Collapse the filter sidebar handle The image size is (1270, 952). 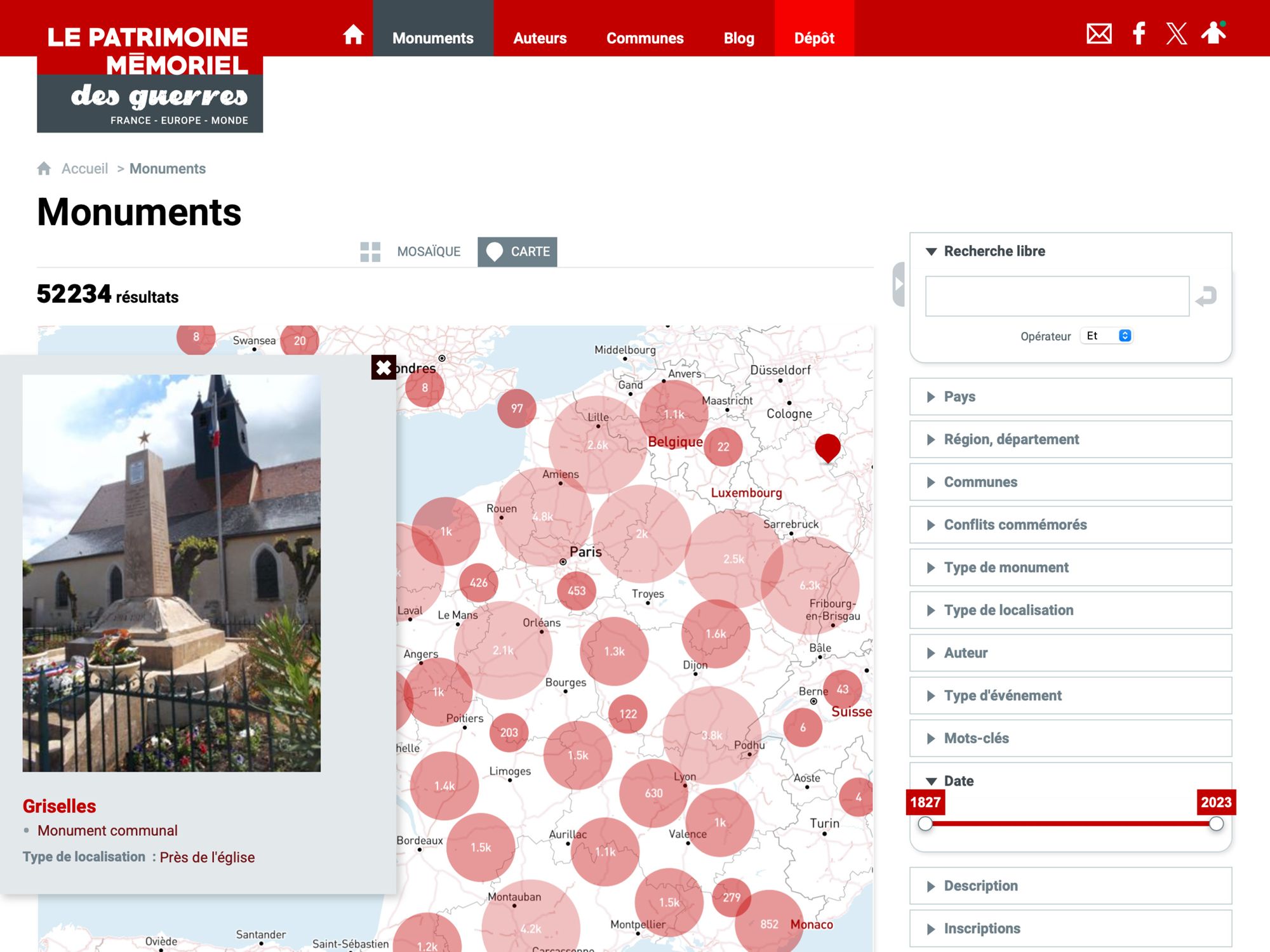899,284
